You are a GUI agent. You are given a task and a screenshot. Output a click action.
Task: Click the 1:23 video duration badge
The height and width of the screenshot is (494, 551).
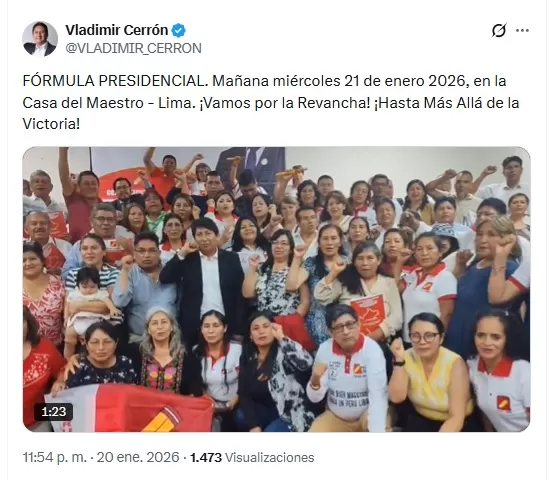(53, 411)
